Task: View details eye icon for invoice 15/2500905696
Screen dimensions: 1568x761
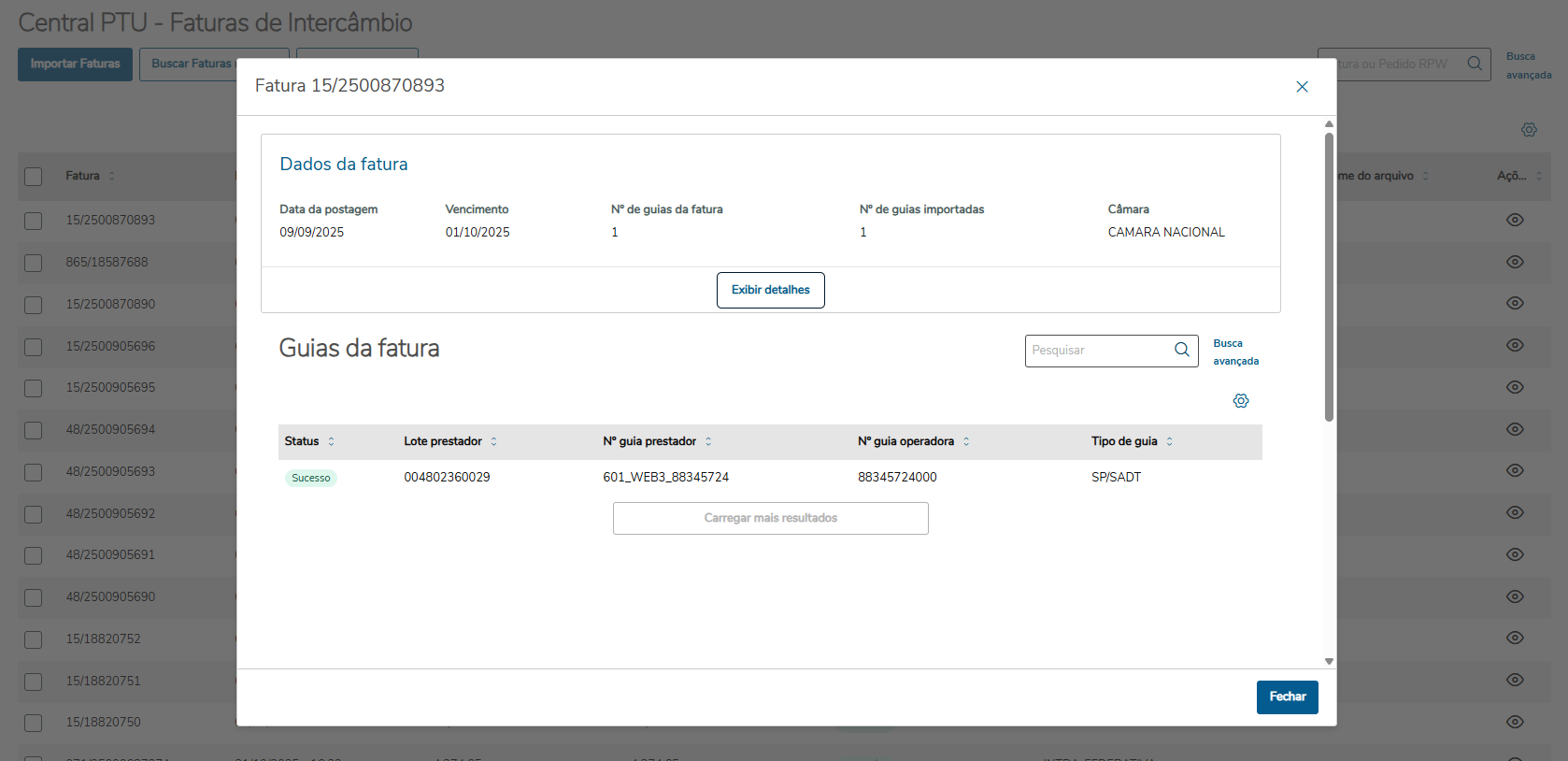Action: click(x=1515, y=345)
